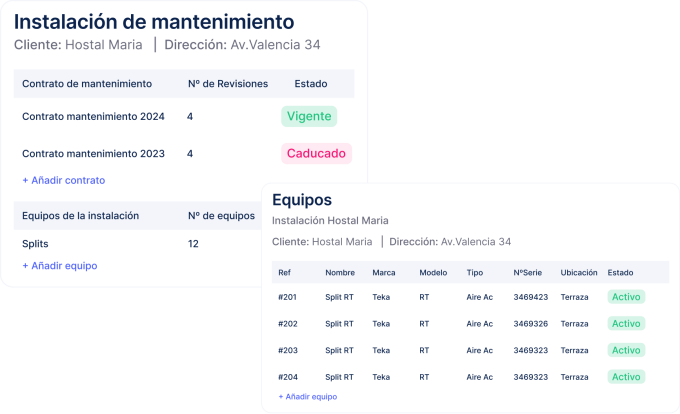Select reference #204
The height and width of the screenshot is (414, 680).
coord(288,377)
